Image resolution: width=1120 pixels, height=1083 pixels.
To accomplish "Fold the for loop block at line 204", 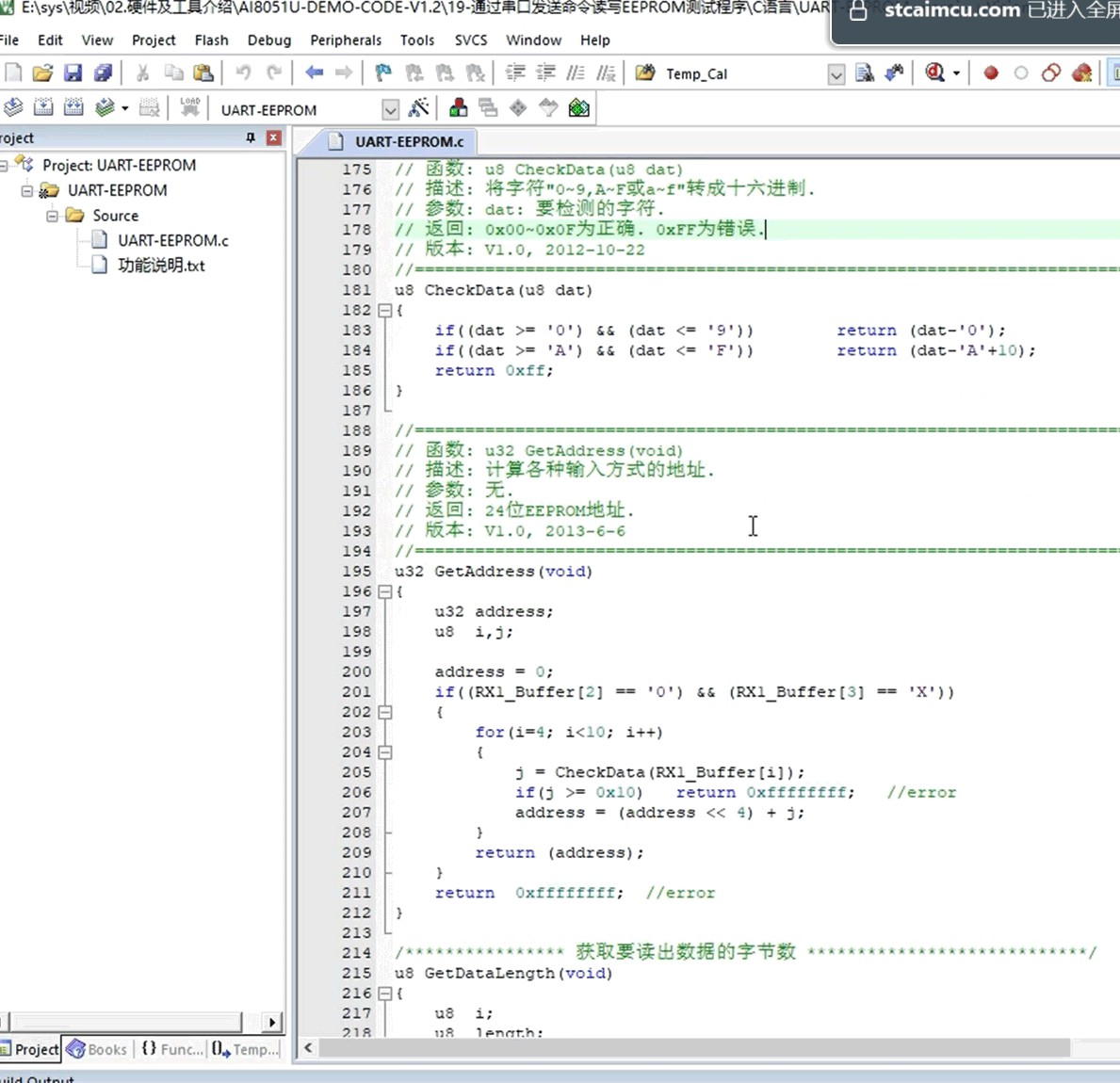I will [385, 752].
